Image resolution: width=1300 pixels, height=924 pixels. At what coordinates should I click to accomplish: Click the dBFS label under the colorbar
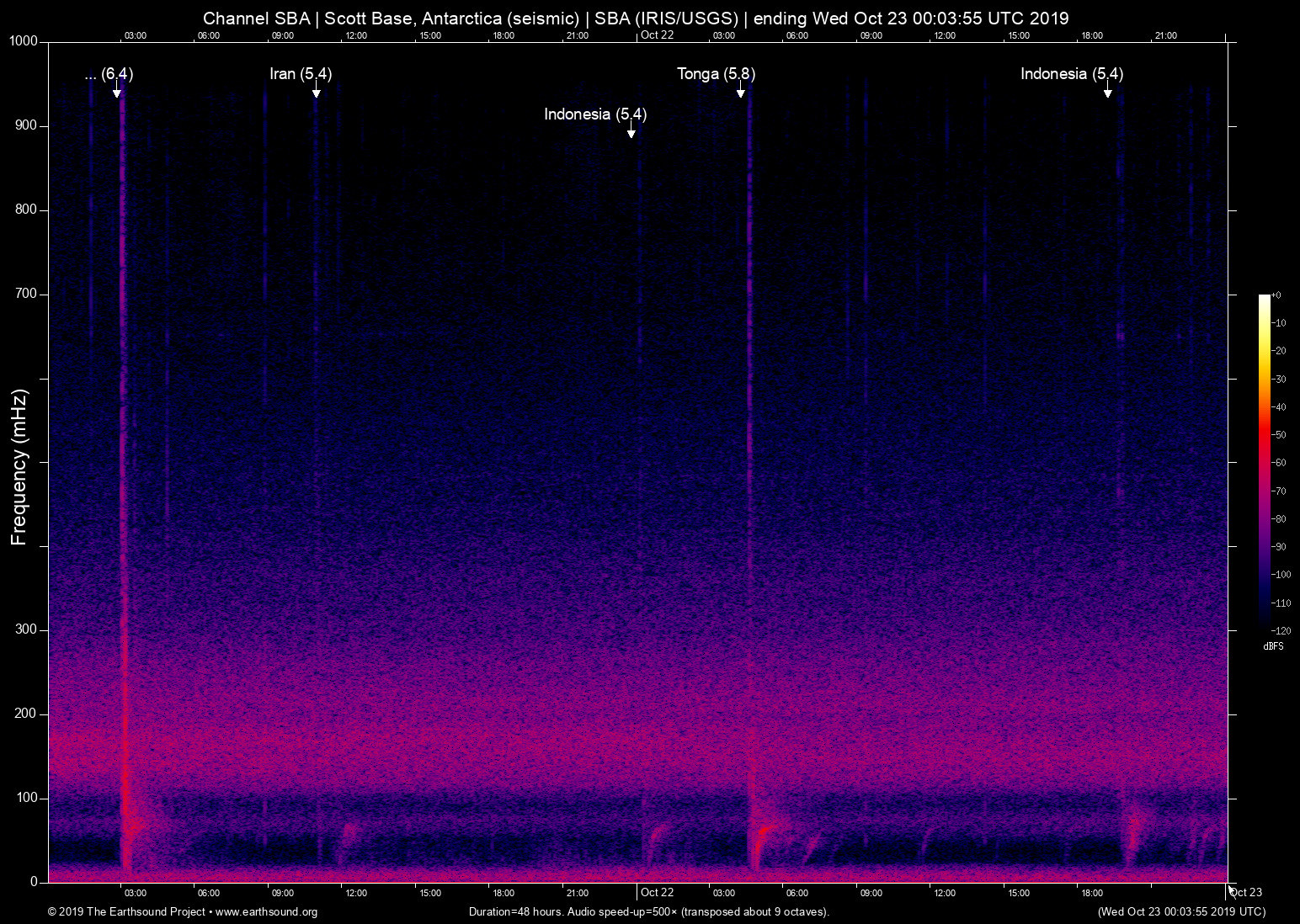1274,646
